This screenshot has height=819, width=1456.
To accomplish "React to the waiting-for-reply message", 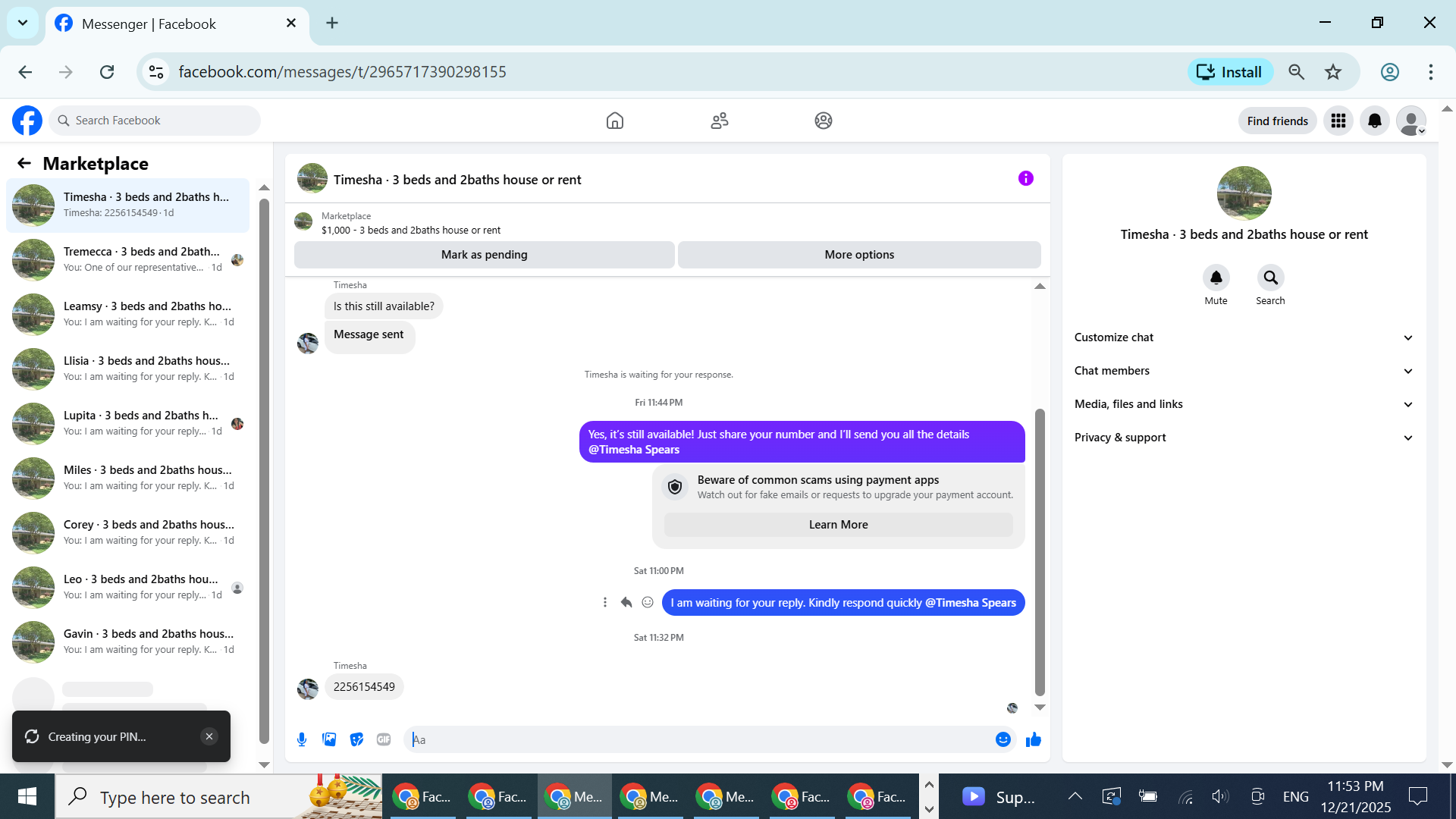I will 648,602.
